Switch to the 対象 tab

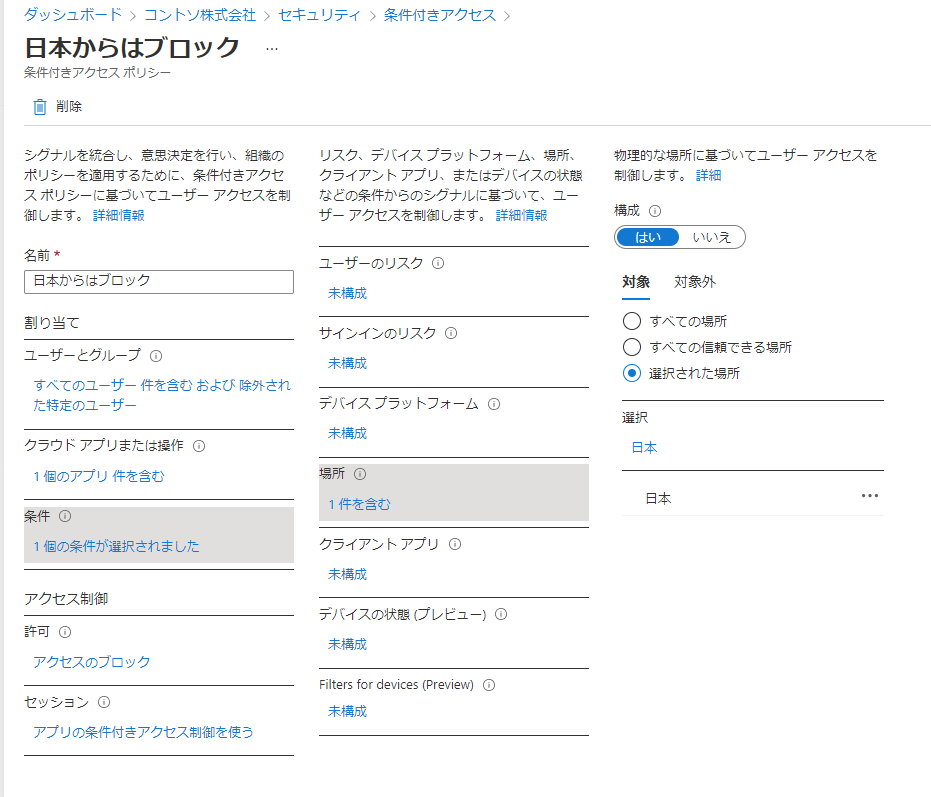(x=636, y=282)
